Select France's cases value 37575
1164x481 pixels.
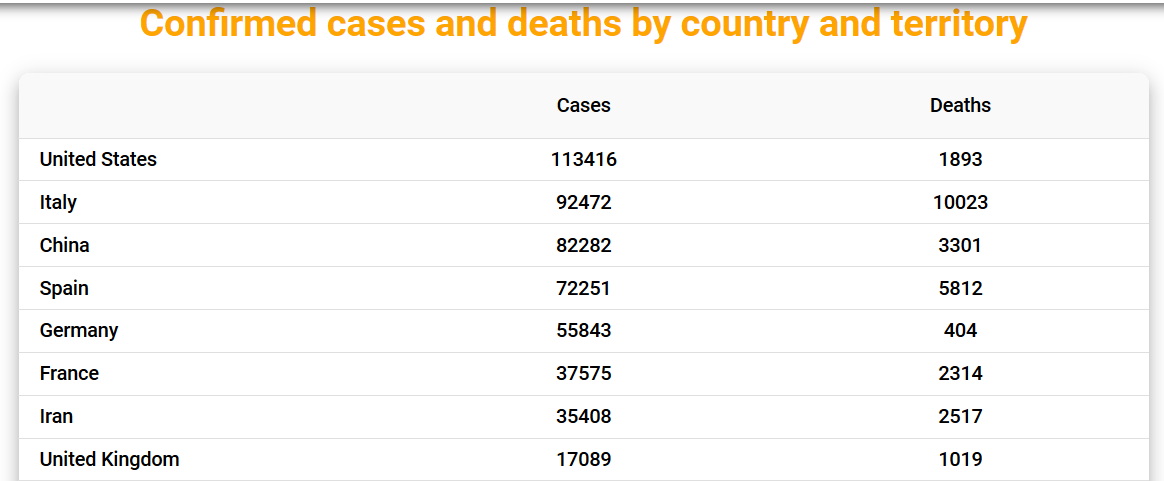coord(583,373)
